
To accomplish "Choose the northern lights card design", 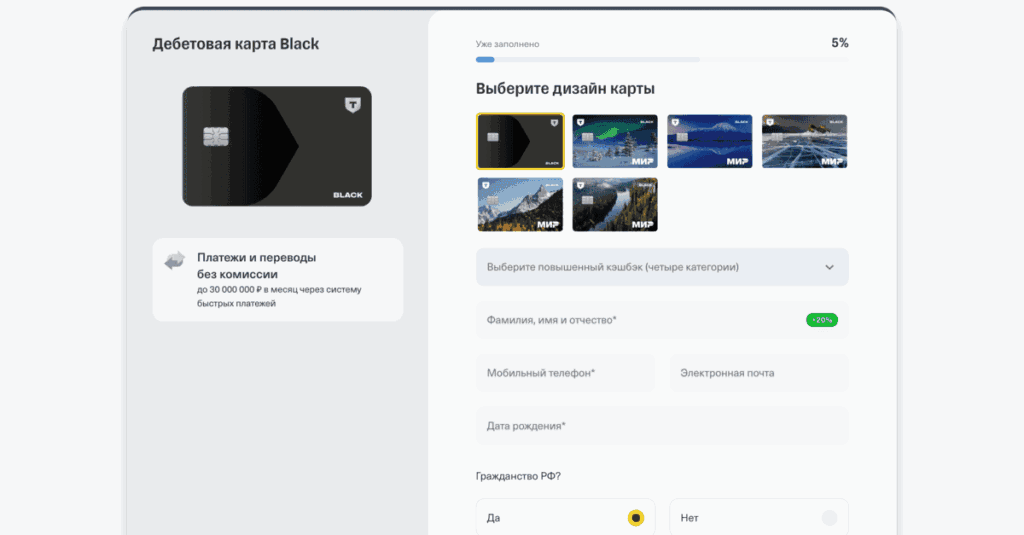I will point(614,141).
